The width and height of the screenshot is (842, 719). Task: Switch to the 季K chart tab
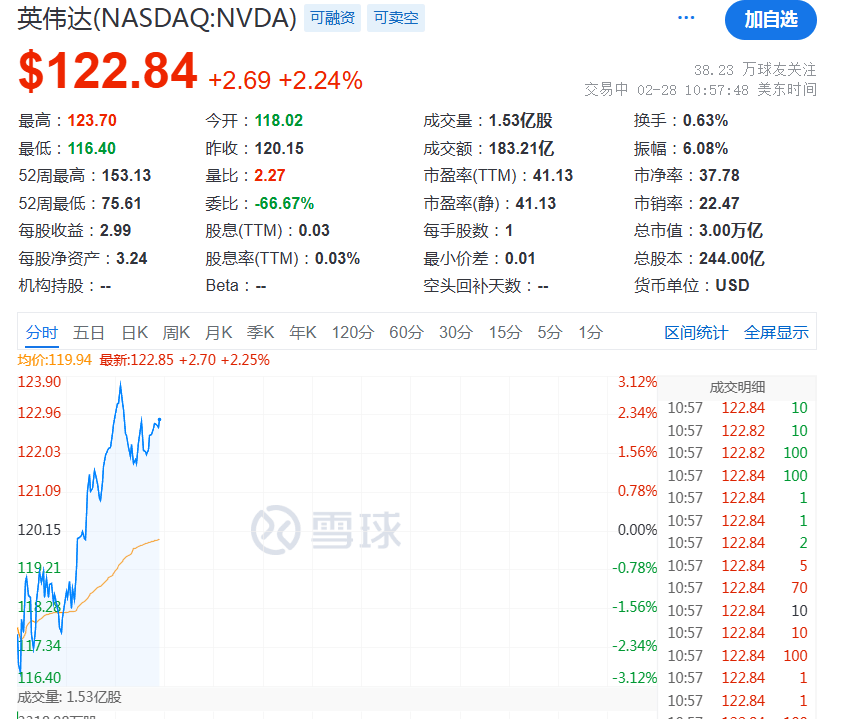point(260,332)
